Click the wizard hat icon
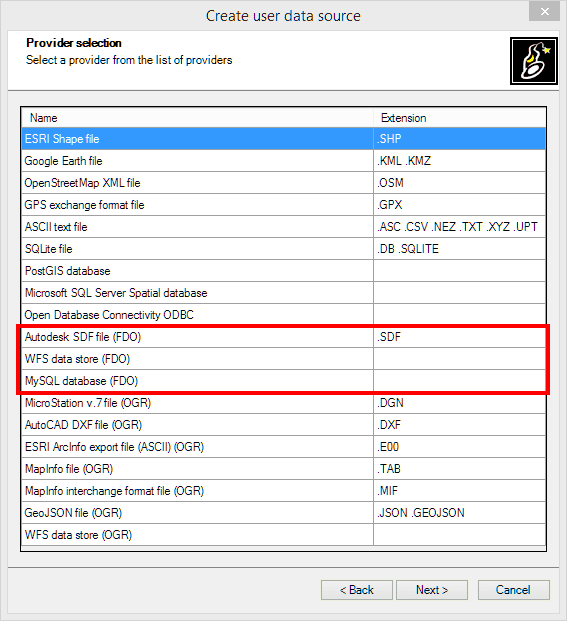This screenshot has width=567, height=621. point(534,61)
